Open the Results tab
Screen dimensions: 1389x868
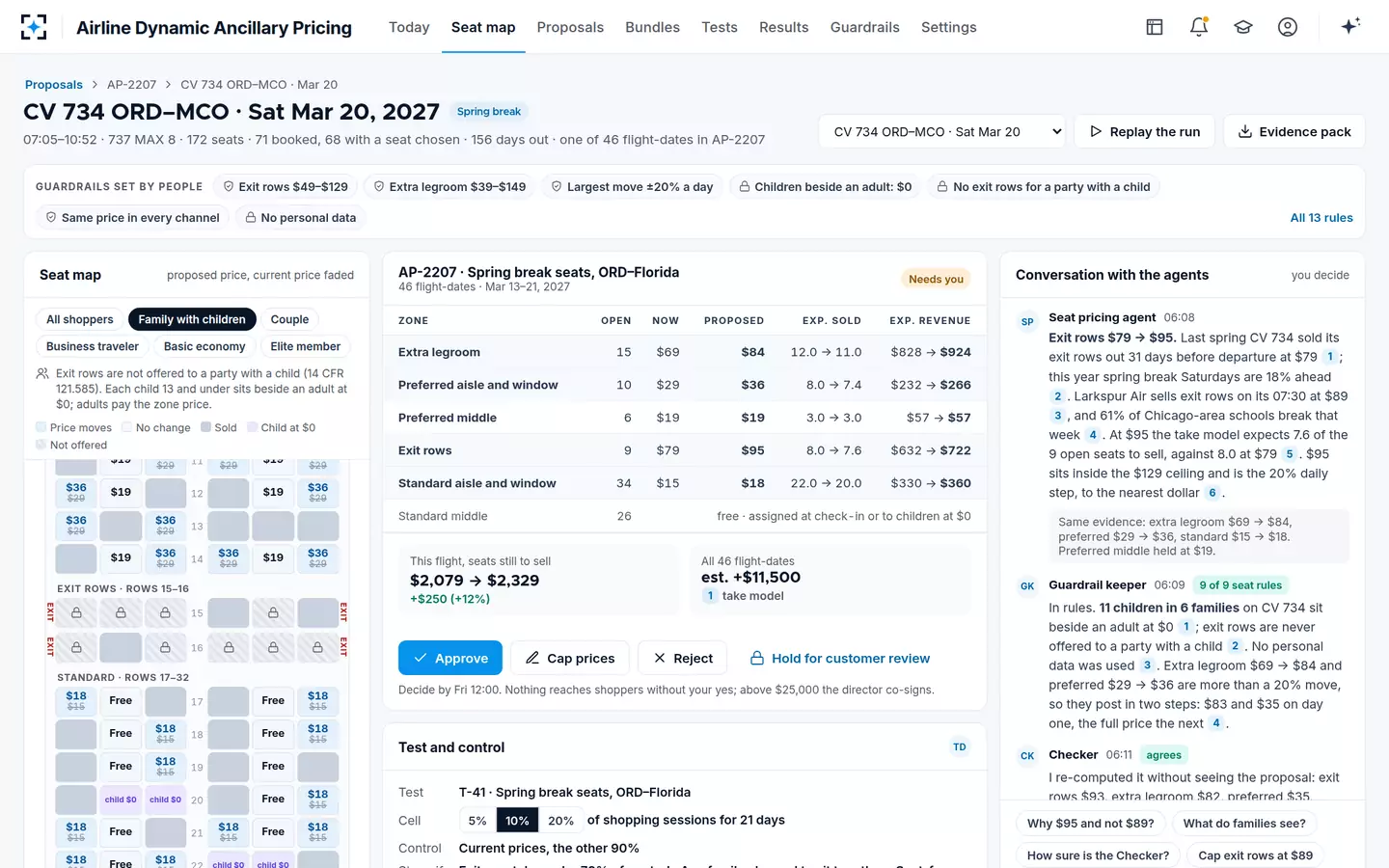(x=784, y=27)
